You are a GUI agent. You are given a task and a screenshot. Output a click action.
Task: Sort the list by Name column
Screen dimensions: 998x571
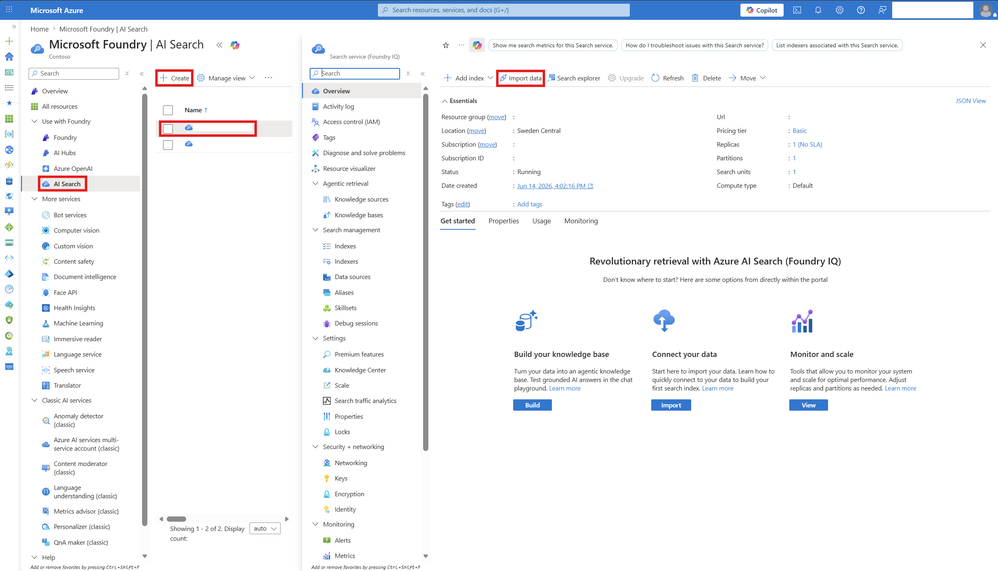click(196, 110)
